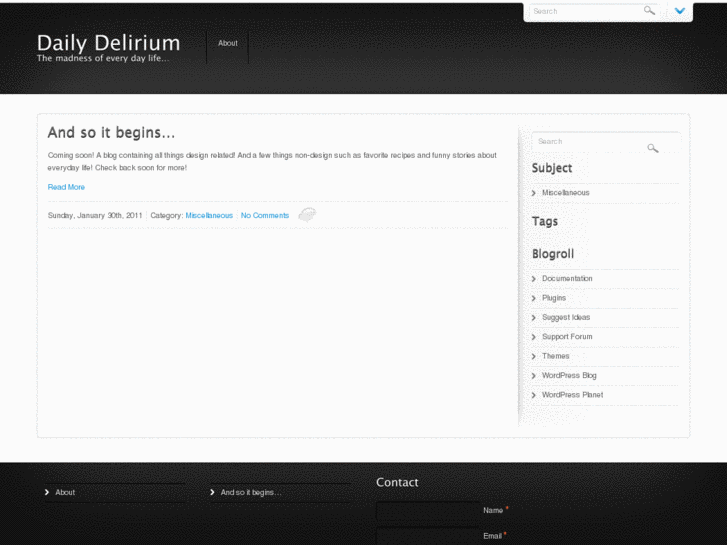Open the WordPress Blog link
Viewport: 727px width, 545px height.
click(x=569, y=375)
